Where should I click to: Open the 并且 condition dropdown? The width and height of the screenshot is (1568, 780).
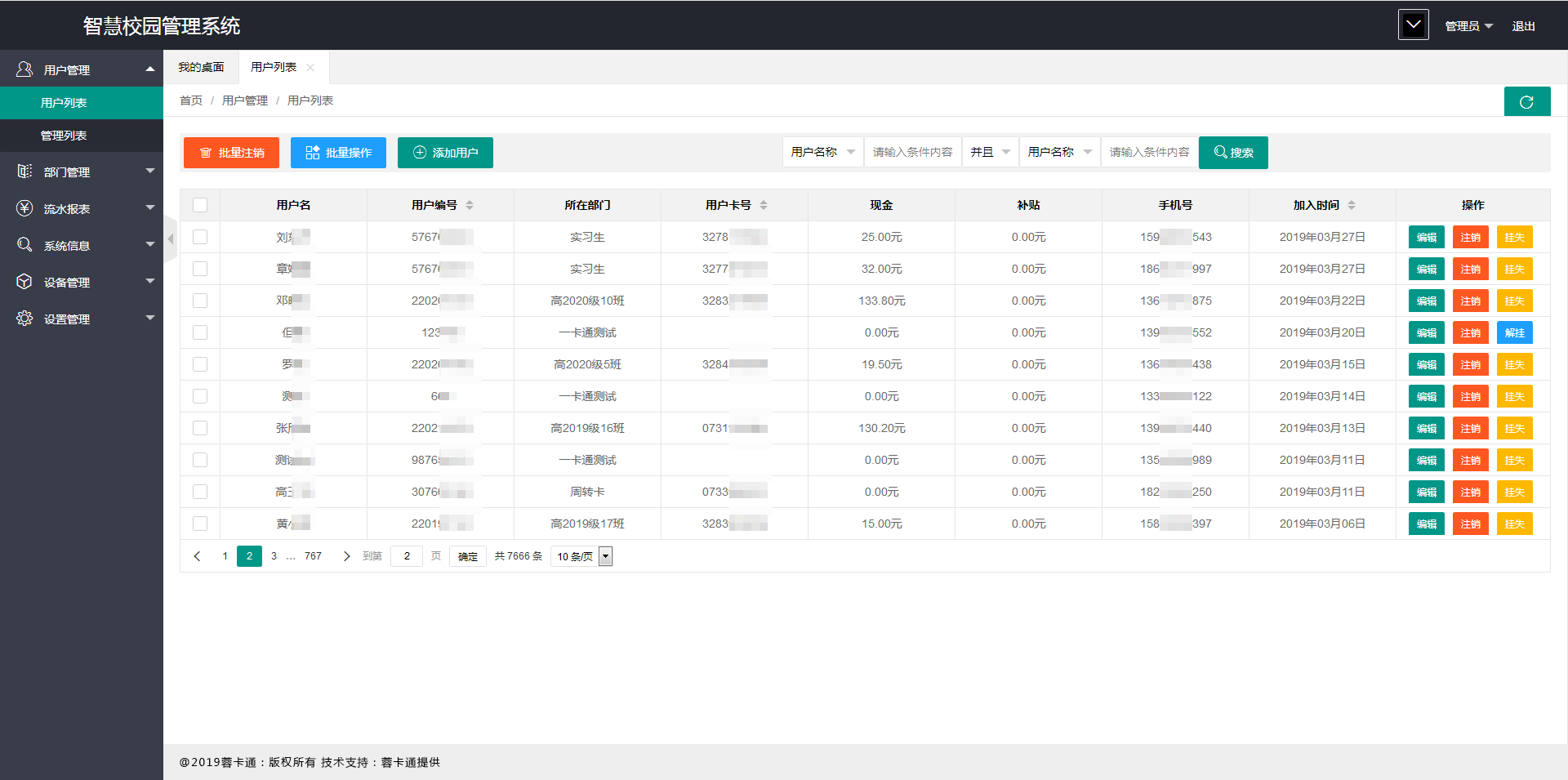(991, 152)
